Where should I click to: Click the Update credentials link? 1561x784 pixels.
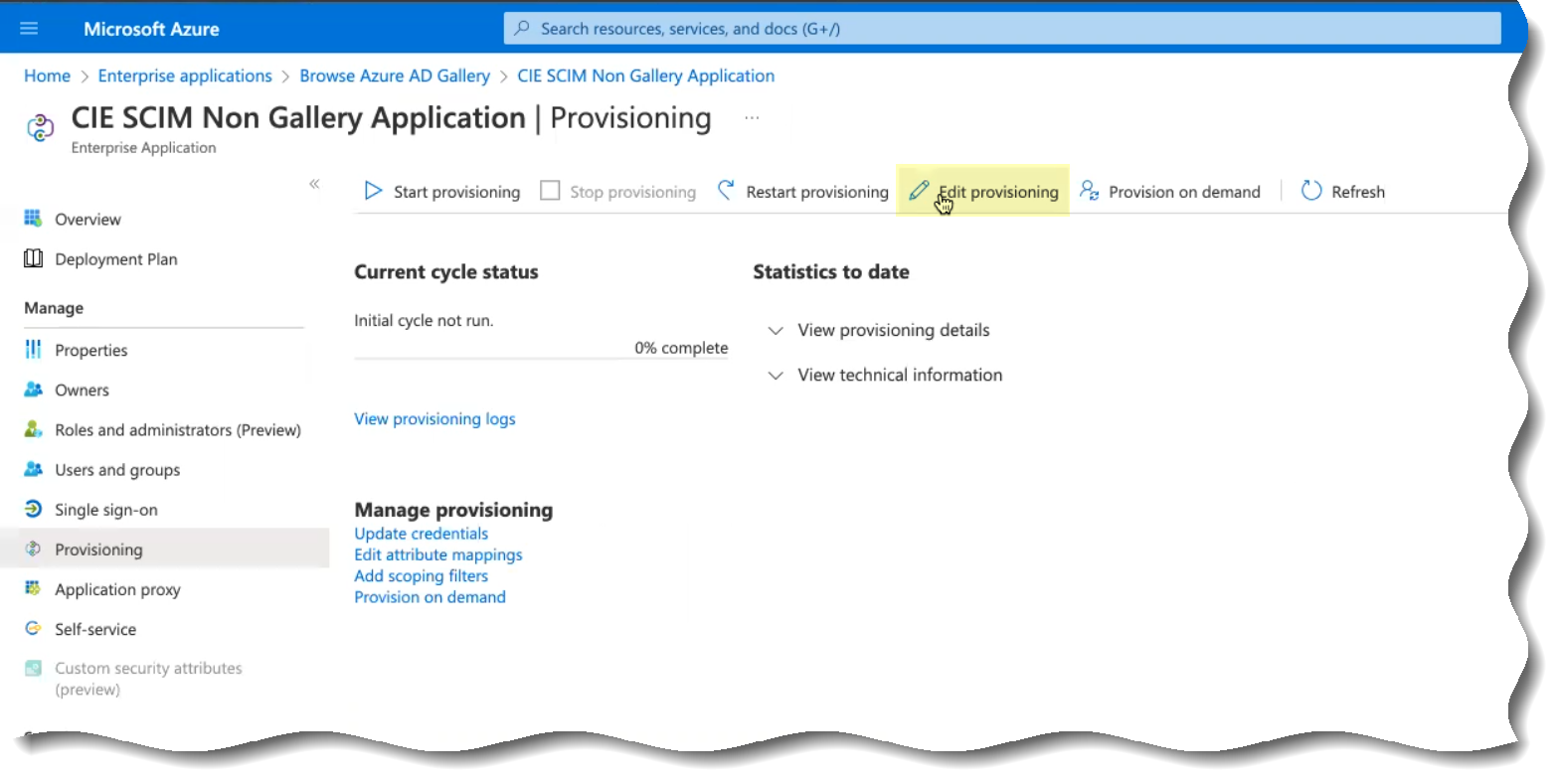coord(421,534)
